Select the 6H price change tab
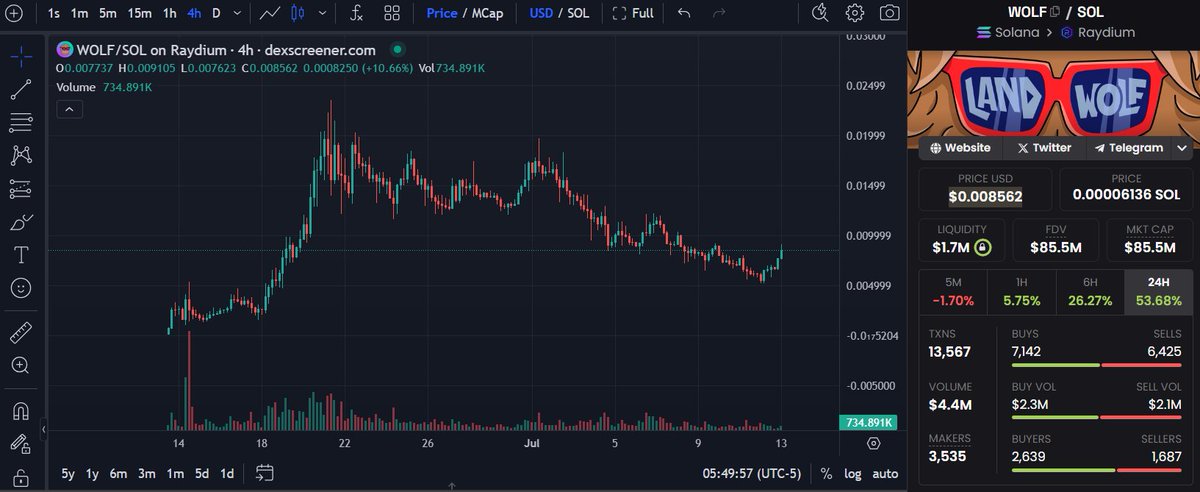The image size is (1200, 492). pyautogui.click(x=1090, y=292)
